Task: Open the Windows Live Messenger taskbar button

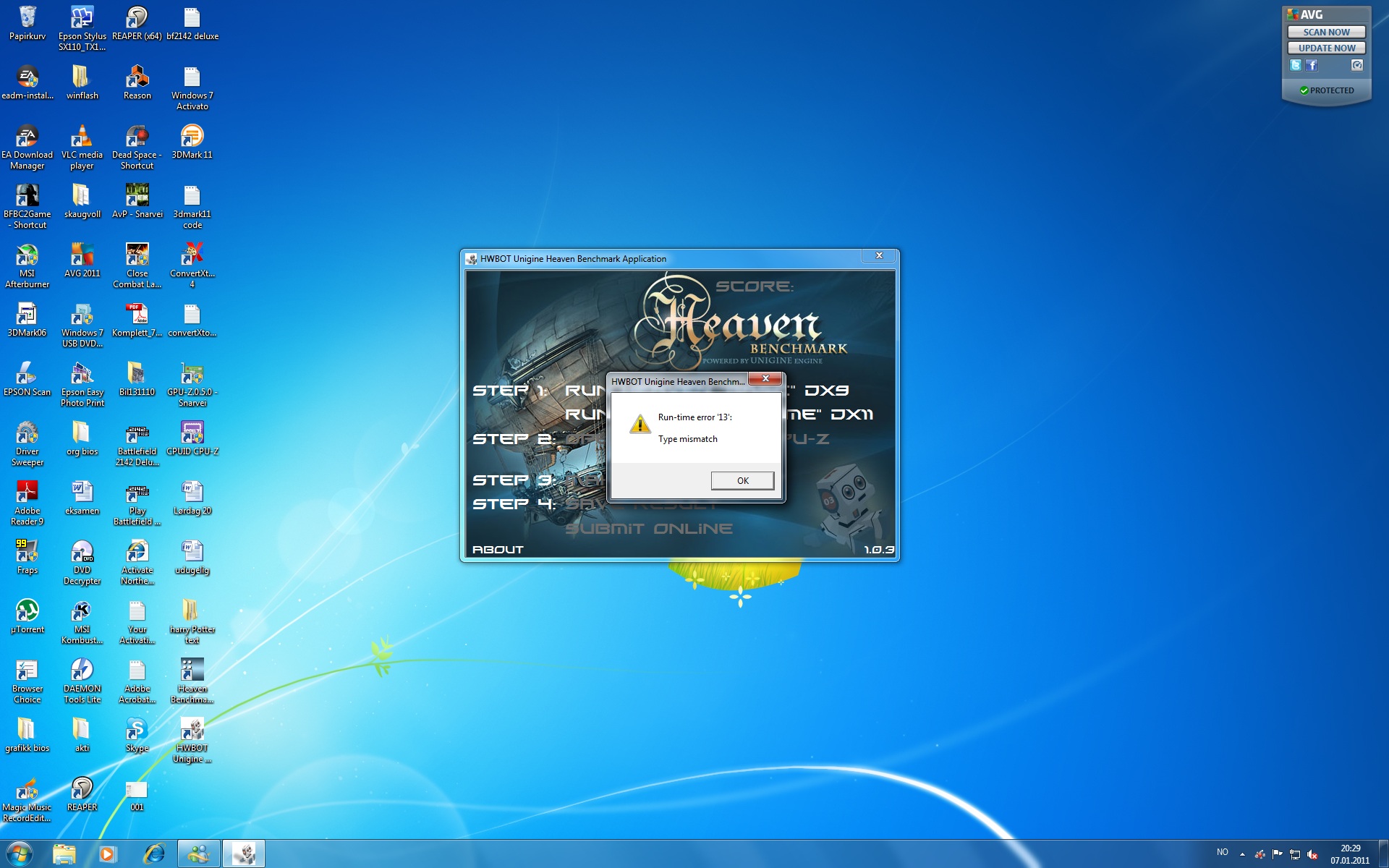Action: click(x=199, y=854)
